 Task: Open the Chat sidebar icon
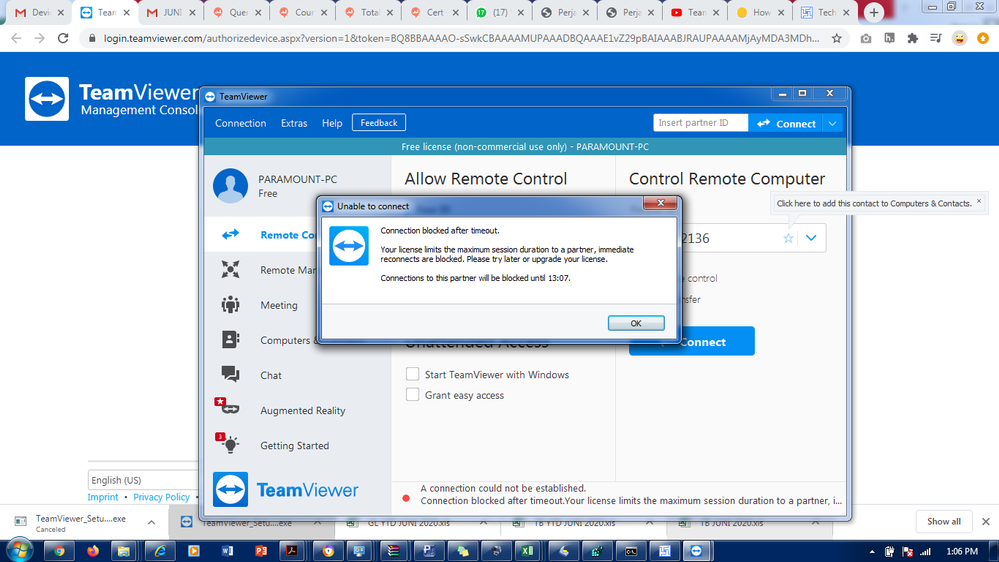click(x=230, y=374)
